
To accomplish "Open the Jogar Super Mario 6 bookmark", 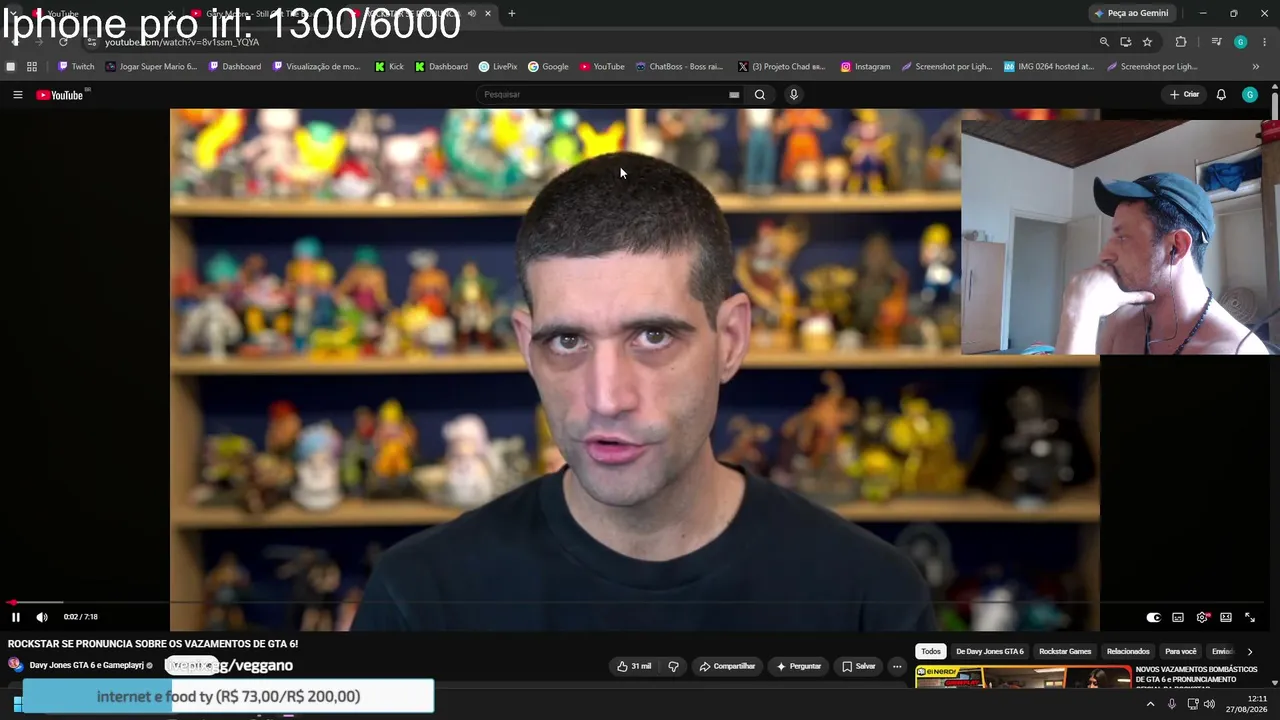I will coord(151,67).
